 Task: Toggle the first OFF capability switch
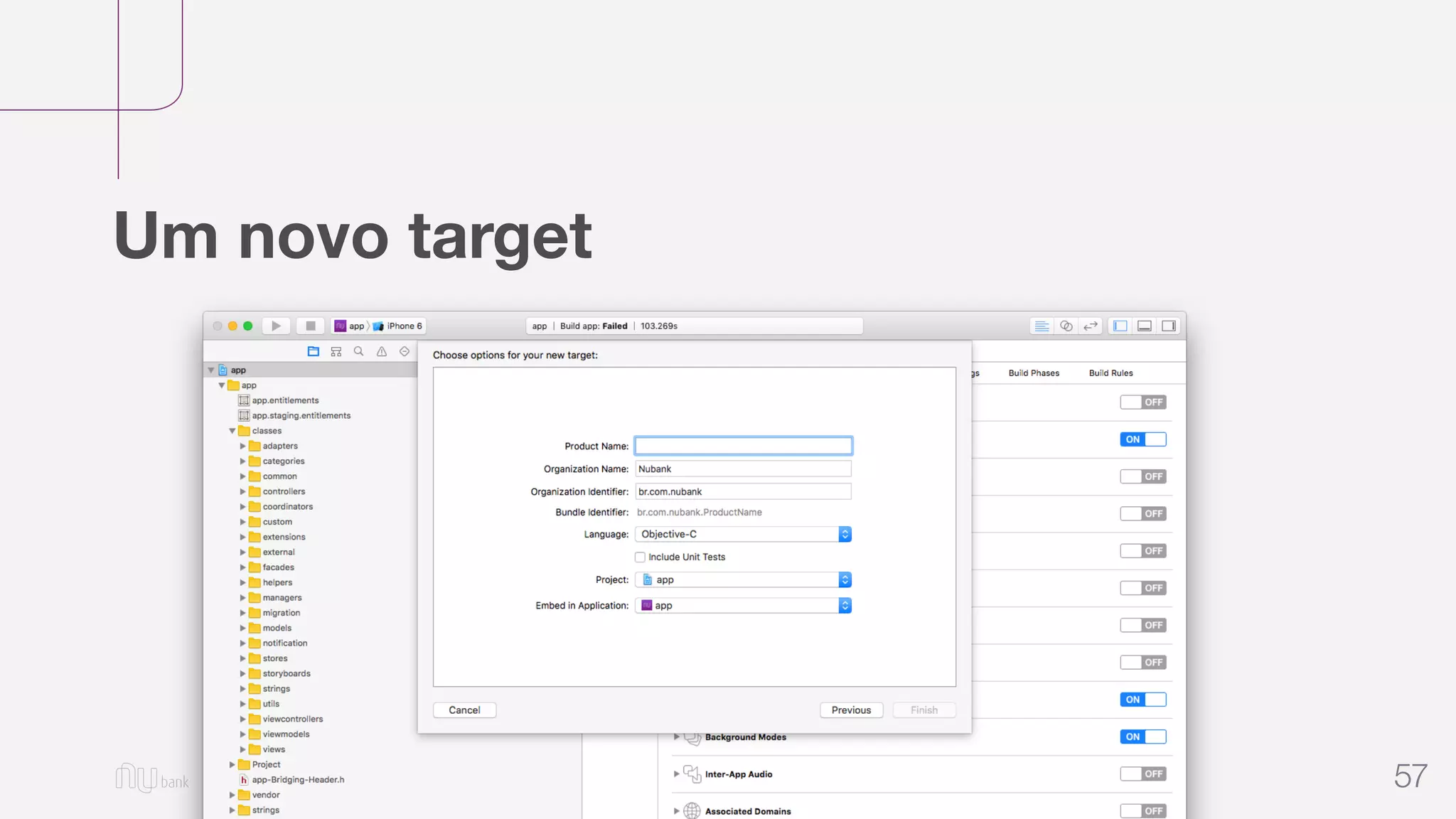[1143, 402]
